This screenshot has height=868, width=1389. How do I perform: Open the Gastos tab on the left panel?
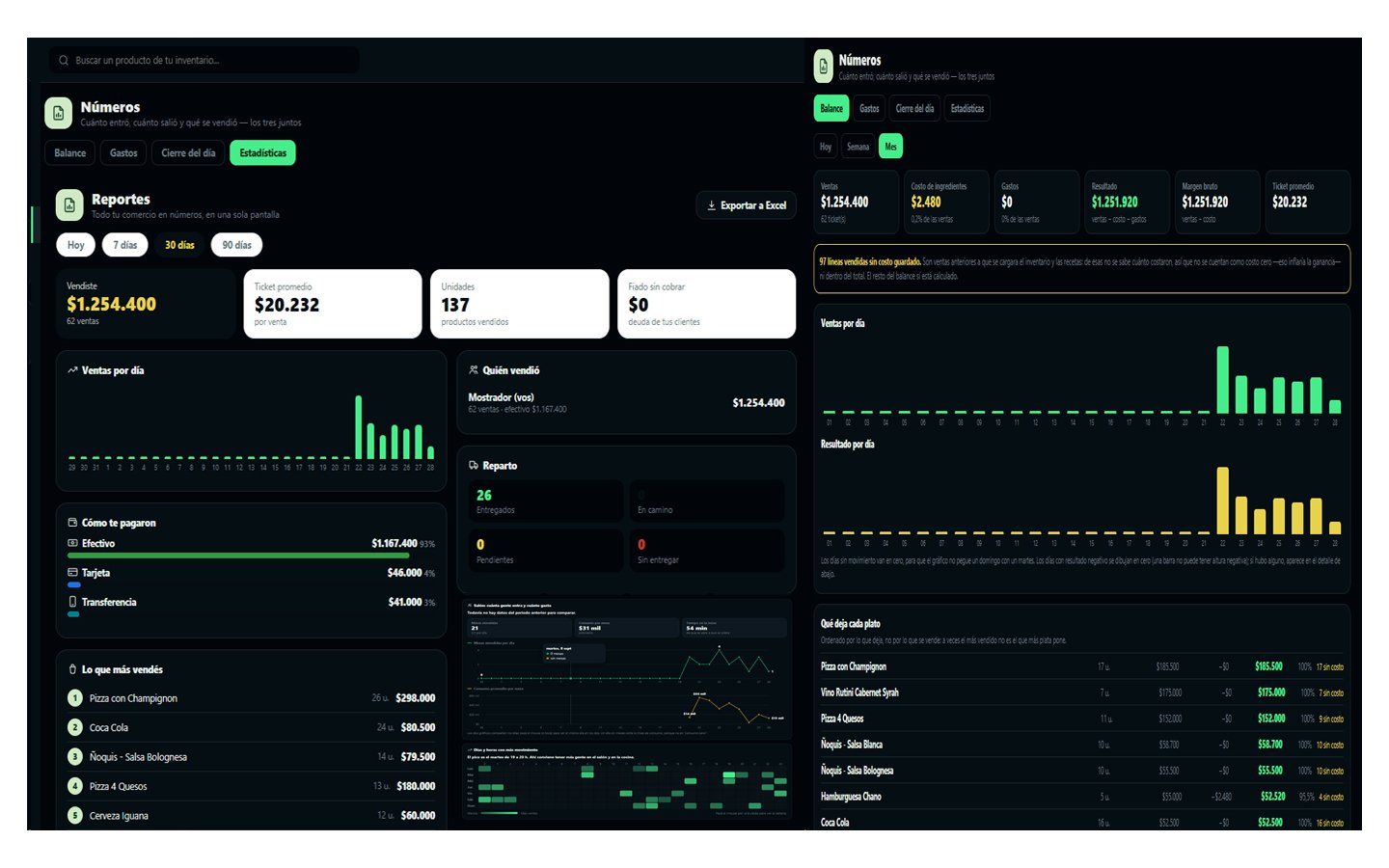pos(123,153)
